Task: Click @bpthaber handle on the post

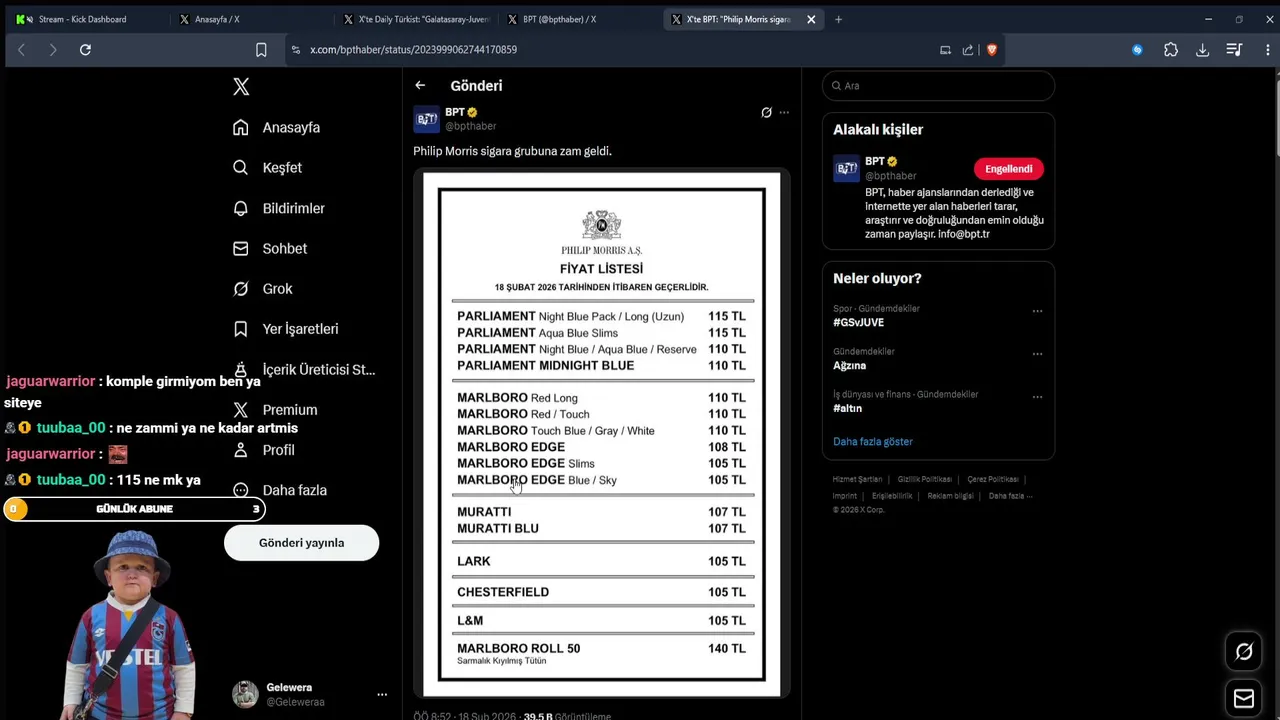Action: click(470, 126)
